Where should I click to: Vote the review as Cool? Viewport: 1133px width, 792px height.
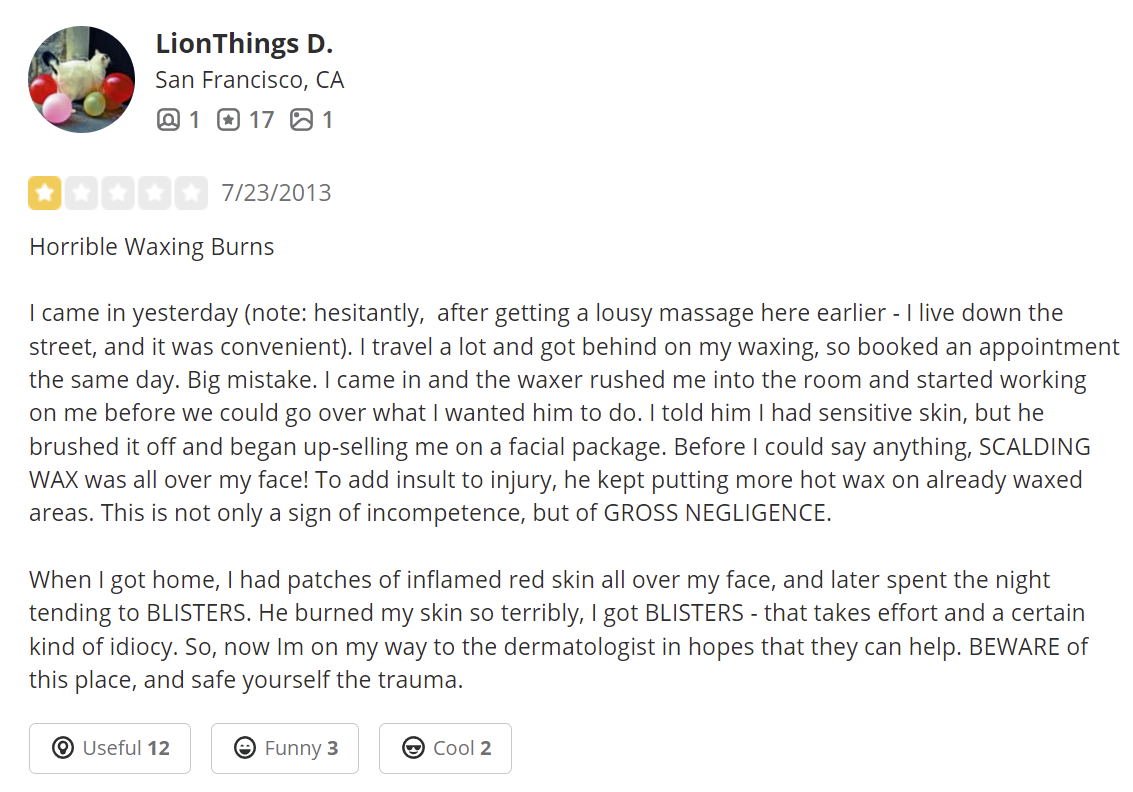tap(445, 748)
